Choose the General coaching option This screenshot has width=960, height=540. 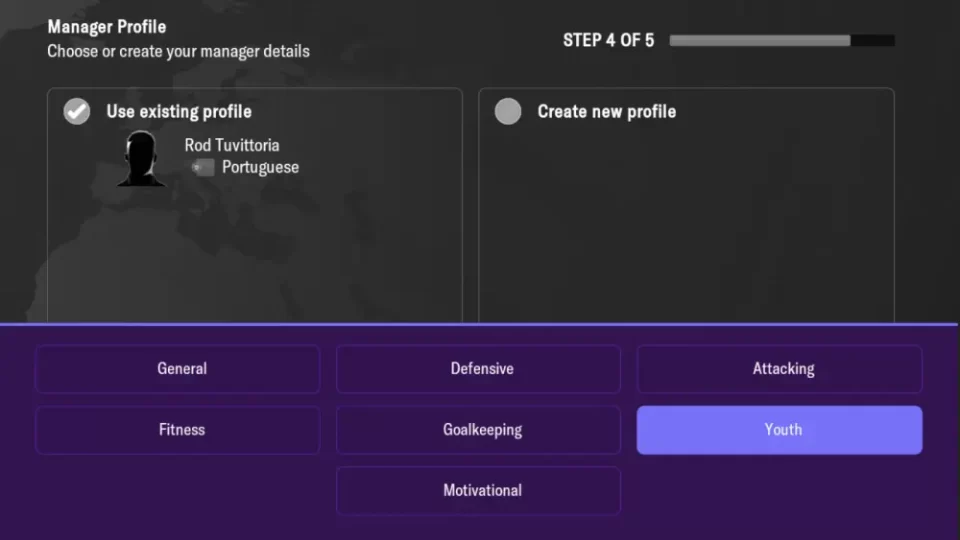(178, 369)
